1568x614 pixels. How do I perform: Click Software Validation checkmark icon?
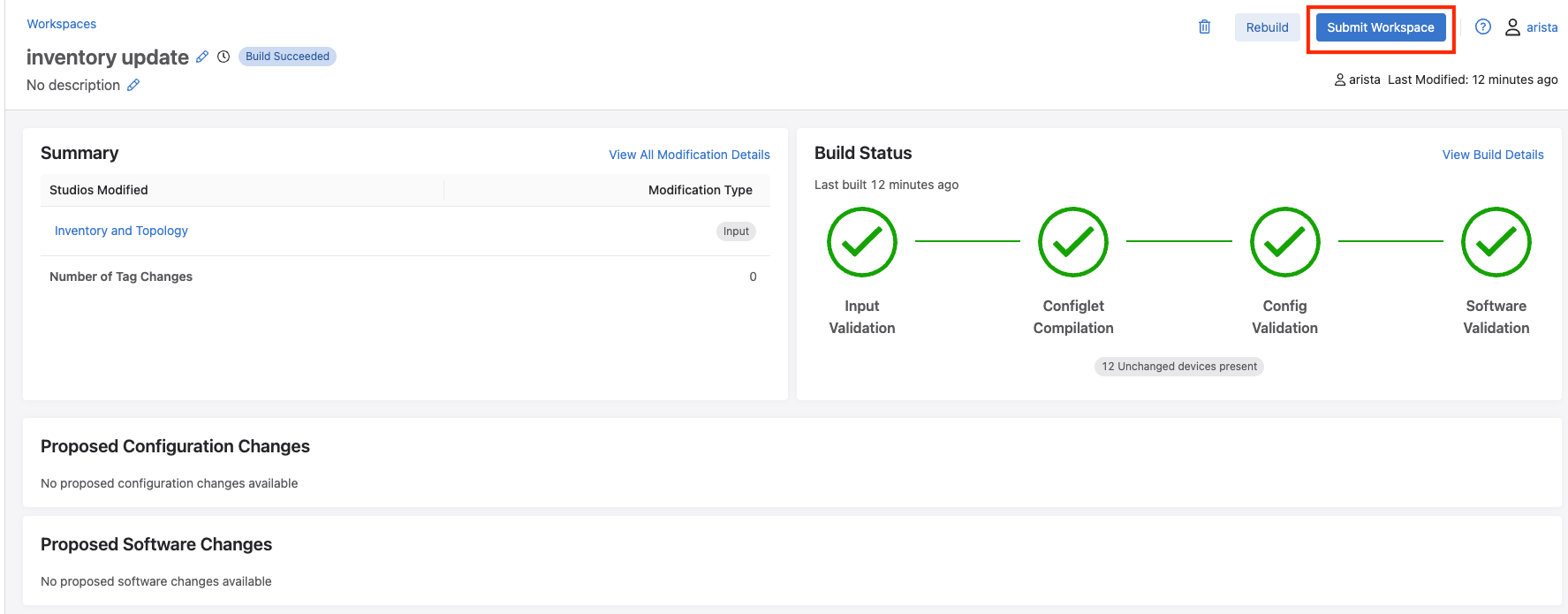pos(1496,242)
